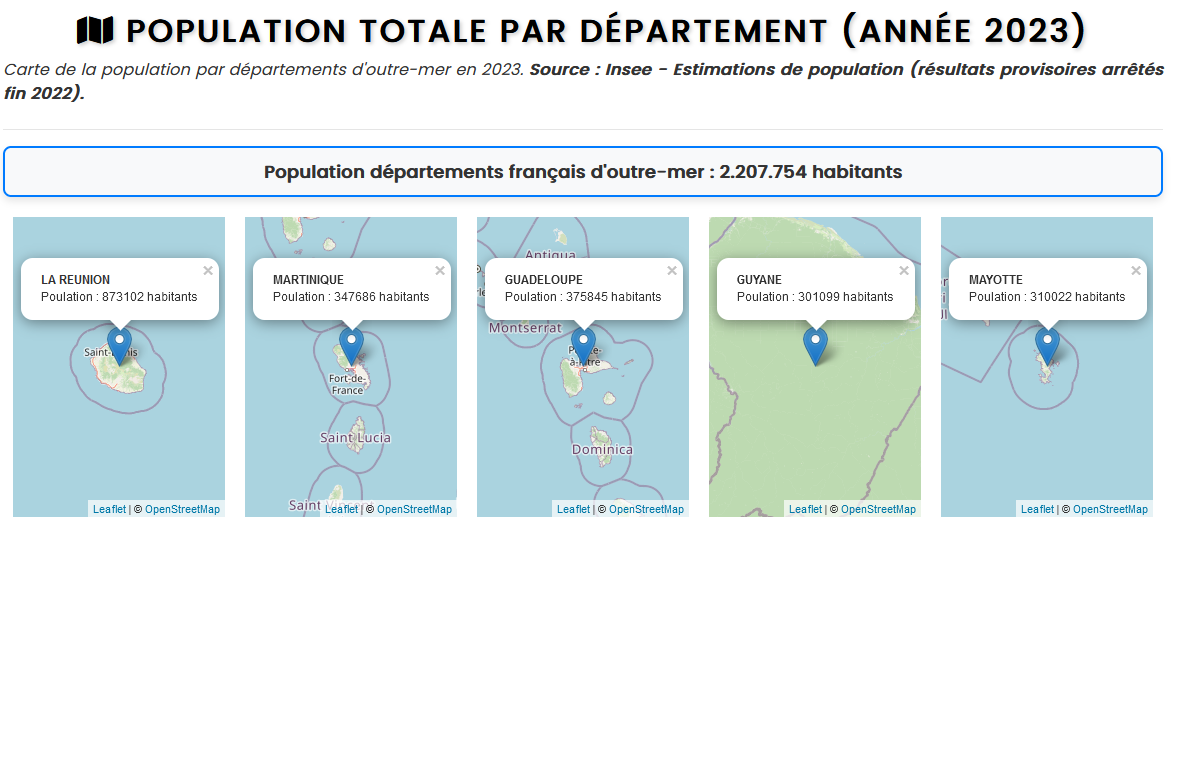This screenshot has width=1183, height=764.
Task: Click the Saint Lucia label on Martinique map
Action: click(355, 437)
